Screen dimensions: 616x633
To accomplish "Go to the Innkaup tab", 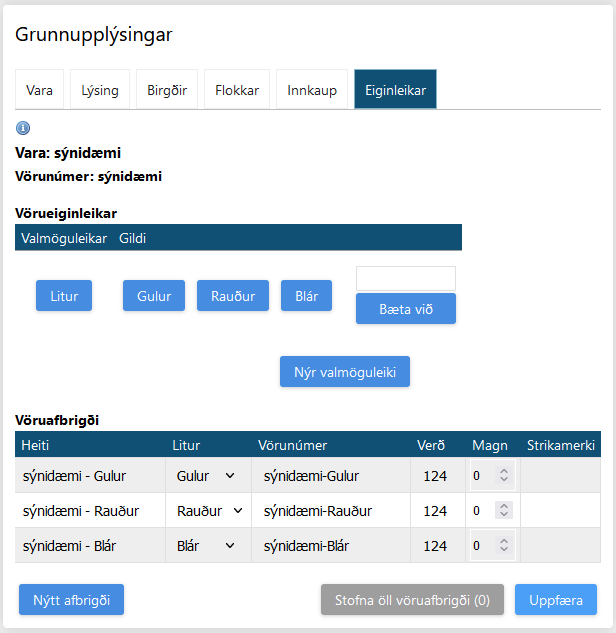I will [312, 90].
